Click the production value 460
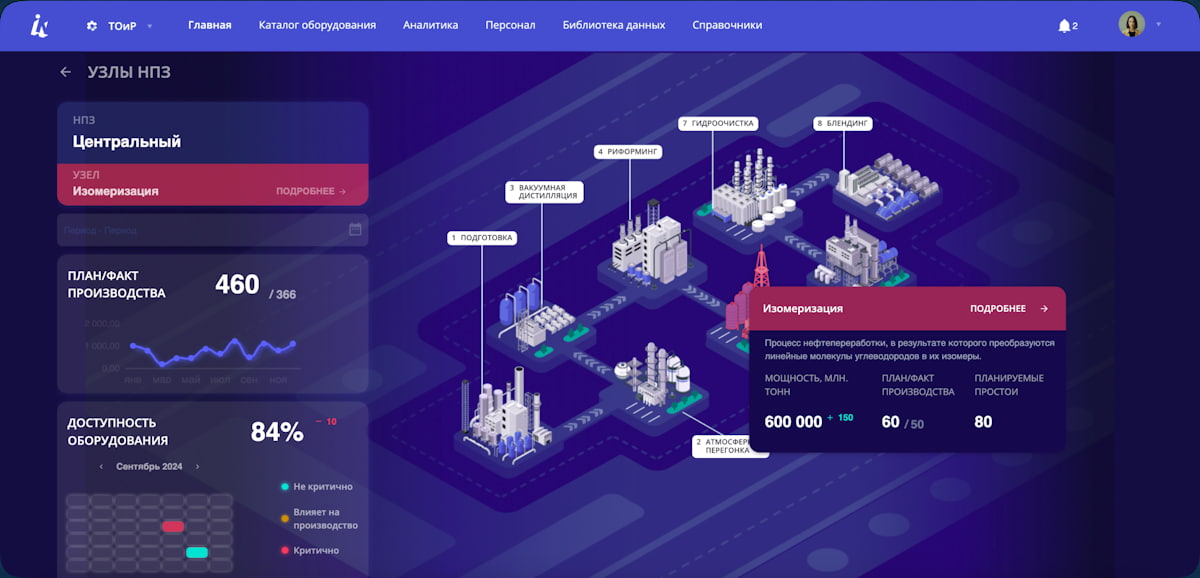 click(237, 285)
